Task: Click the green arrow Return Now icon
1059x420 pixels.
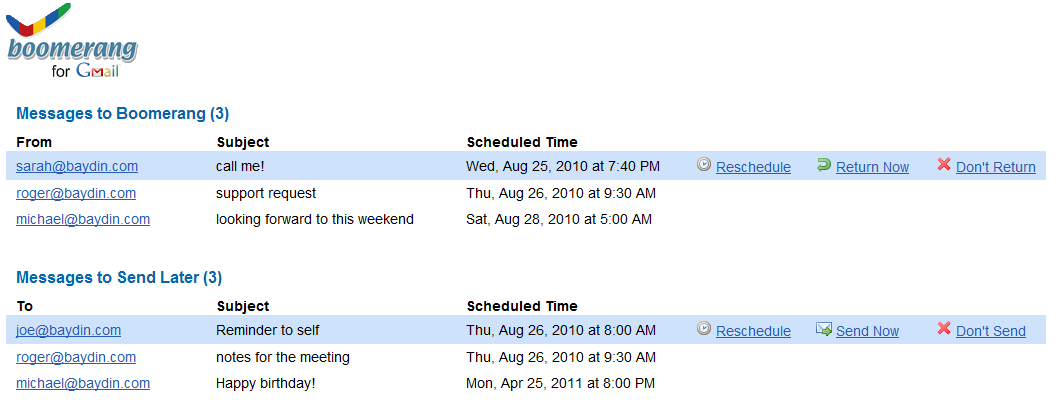Action: click(823, 165)
